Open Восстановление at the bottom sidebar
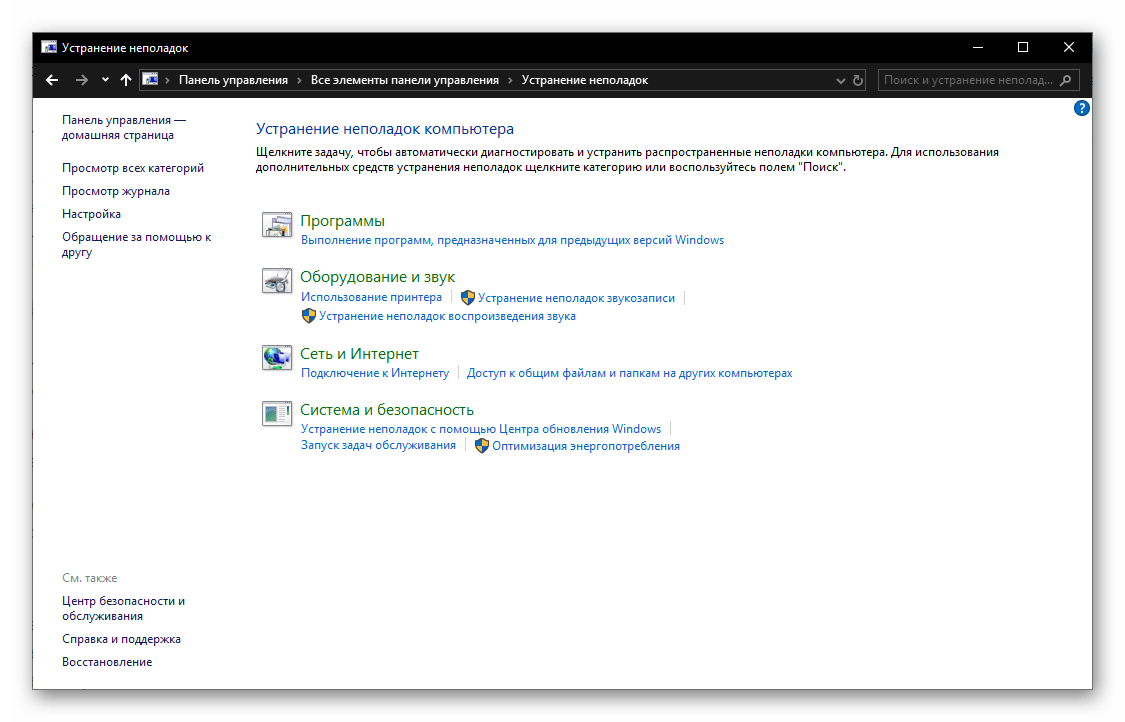The width and height of the screenshot is (1125, 722). click(107, 661)
